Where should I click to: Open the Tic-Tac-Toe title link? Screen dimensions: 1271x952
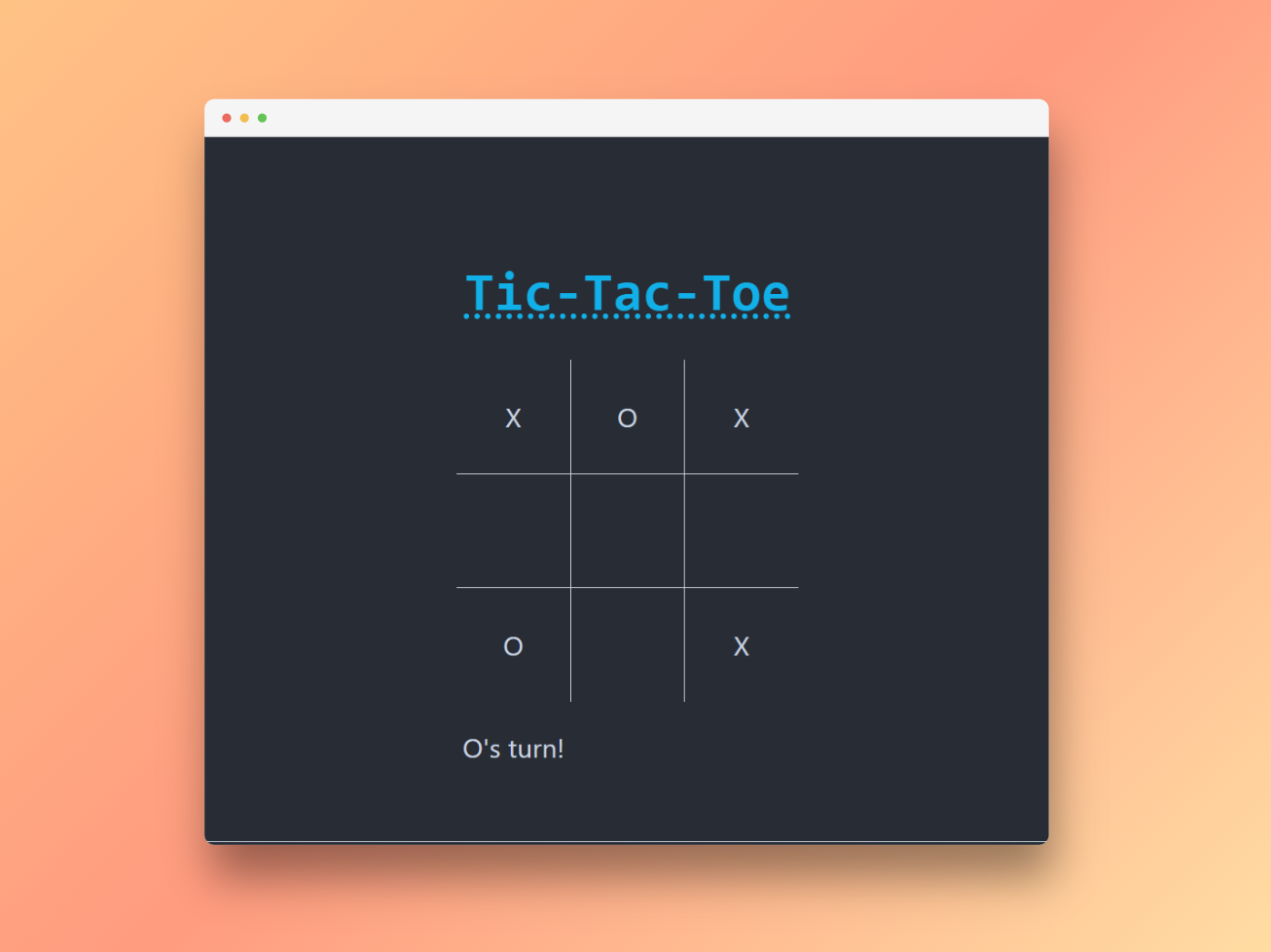(627, 293)
